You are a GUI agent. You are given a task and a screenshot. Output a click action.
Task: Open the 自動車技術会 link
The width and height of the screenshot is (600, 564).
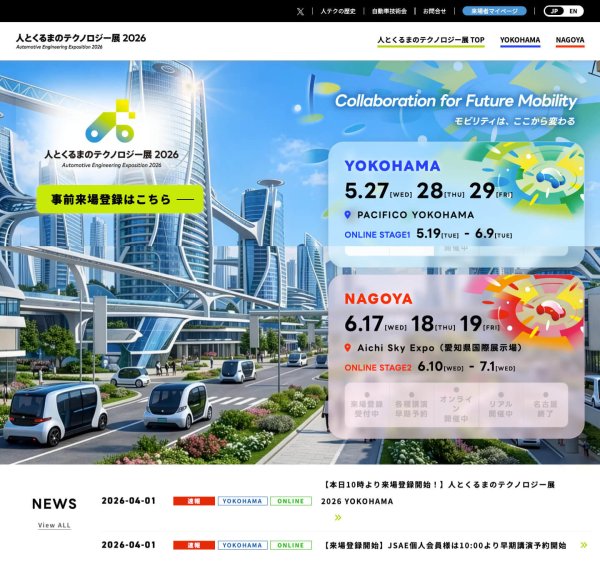(x=389, y=11)
